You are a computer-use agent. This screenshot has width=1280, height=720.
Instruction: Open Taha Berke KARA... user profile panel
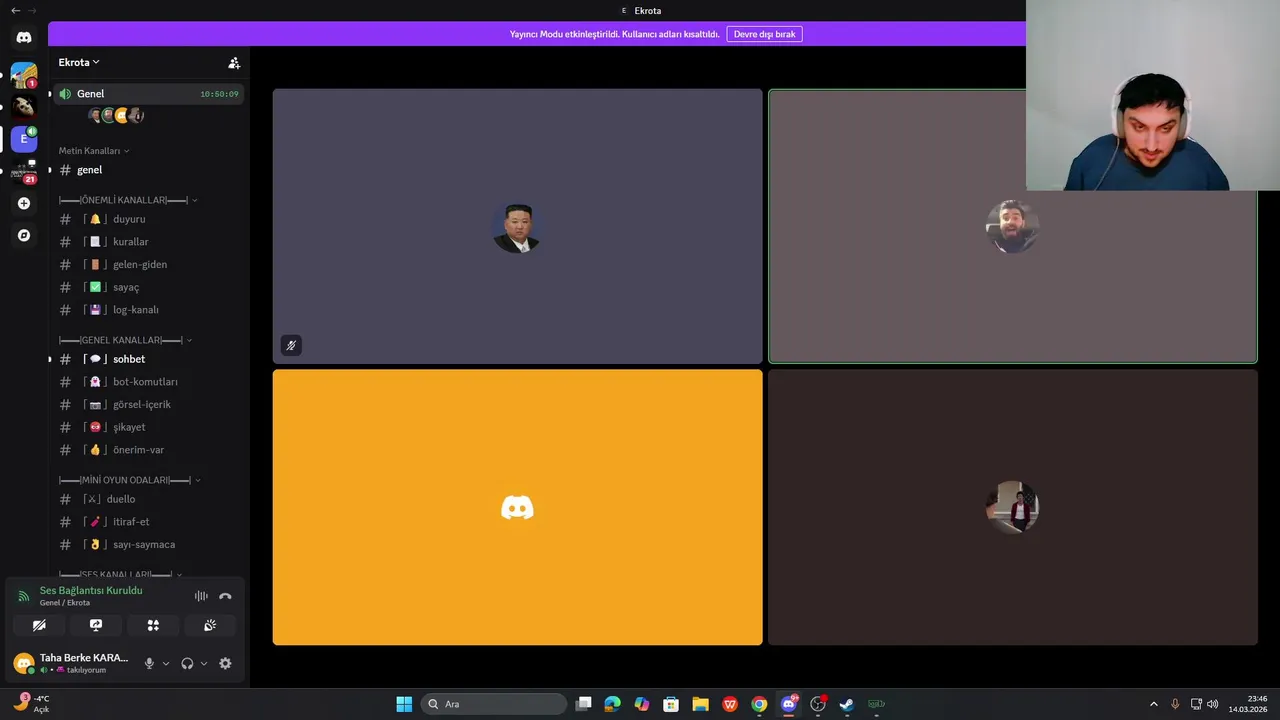(x=72, y=663)
